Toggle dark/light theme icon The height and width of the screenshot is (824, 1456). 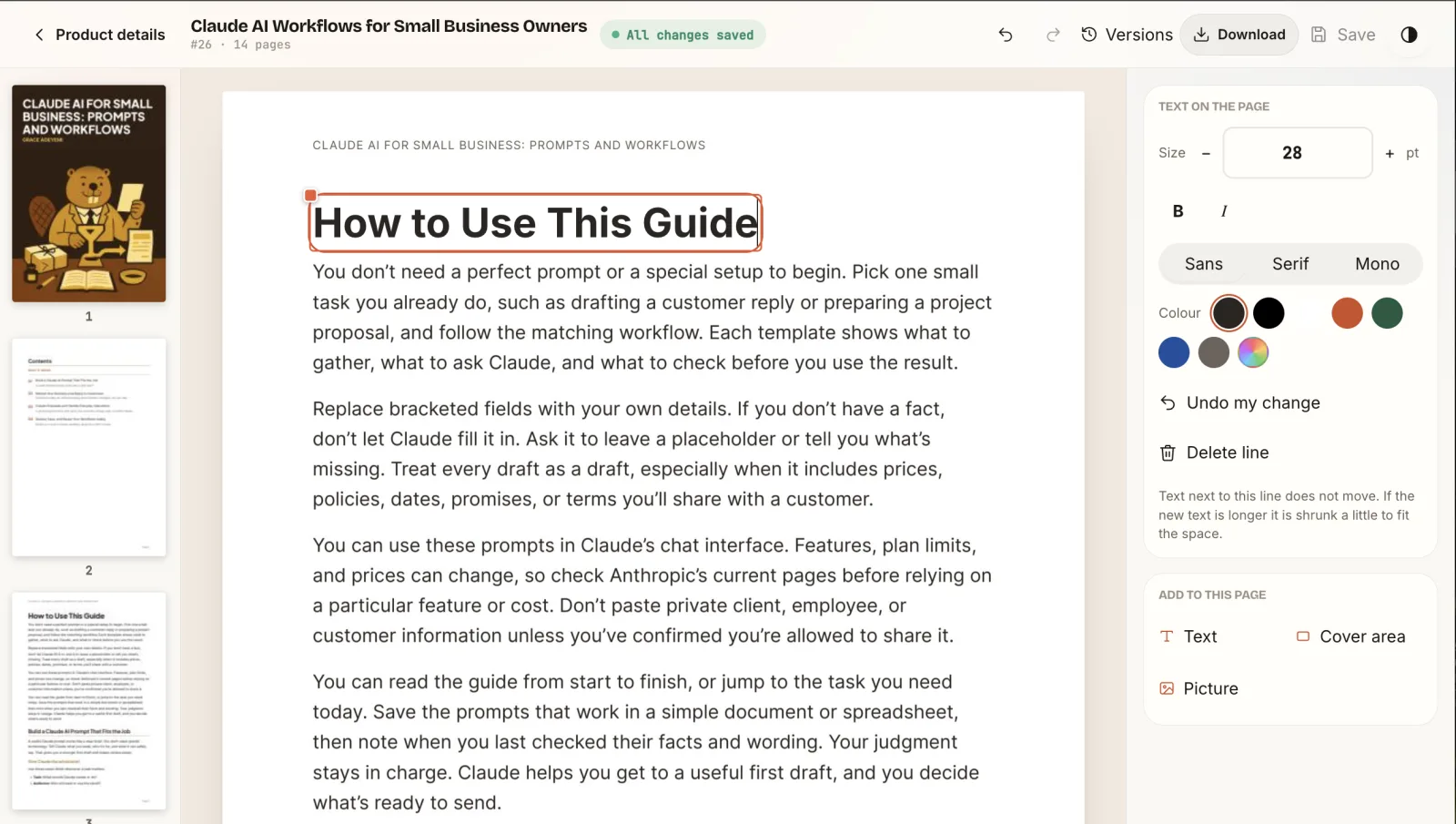coord(1409,35)
